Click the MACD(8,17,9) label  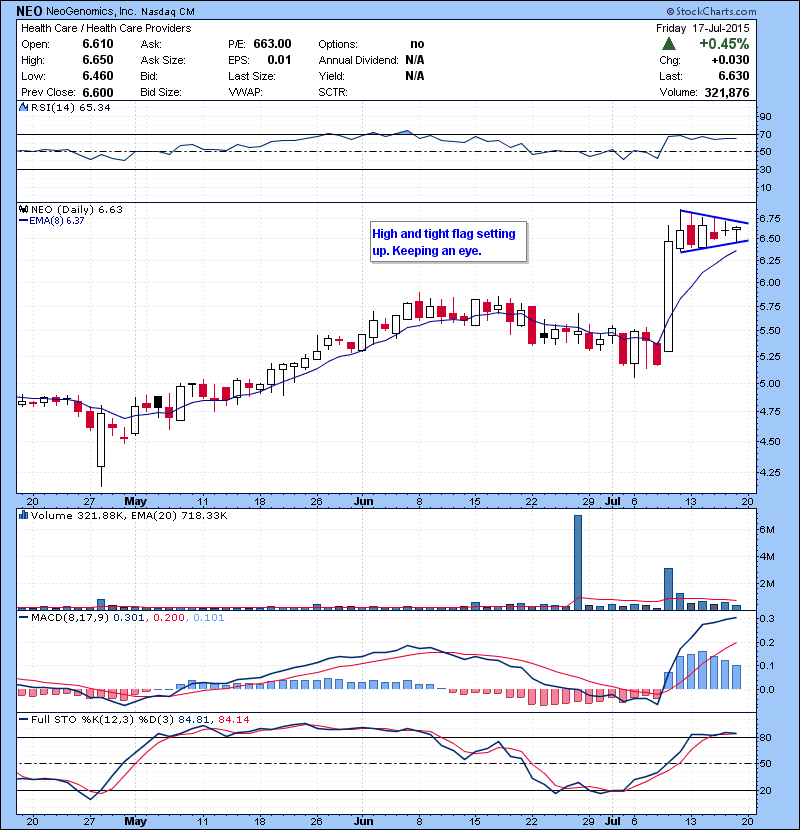(69, 617)
